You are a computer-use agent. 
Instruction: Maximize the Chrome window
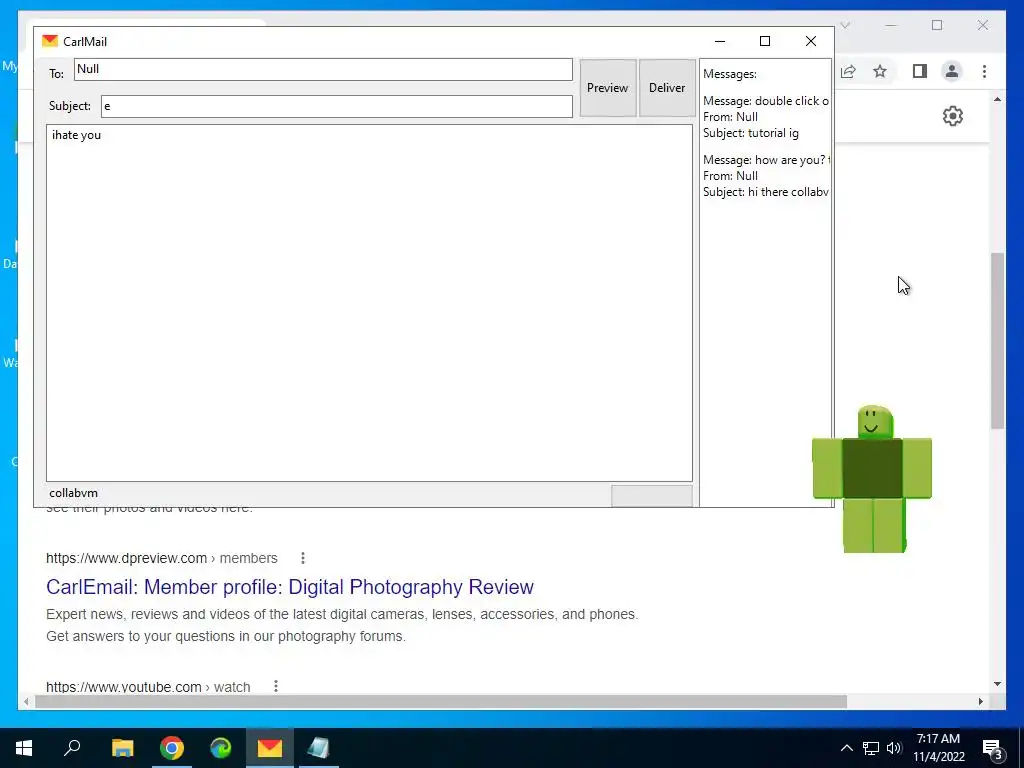click(x=937, y=25)
